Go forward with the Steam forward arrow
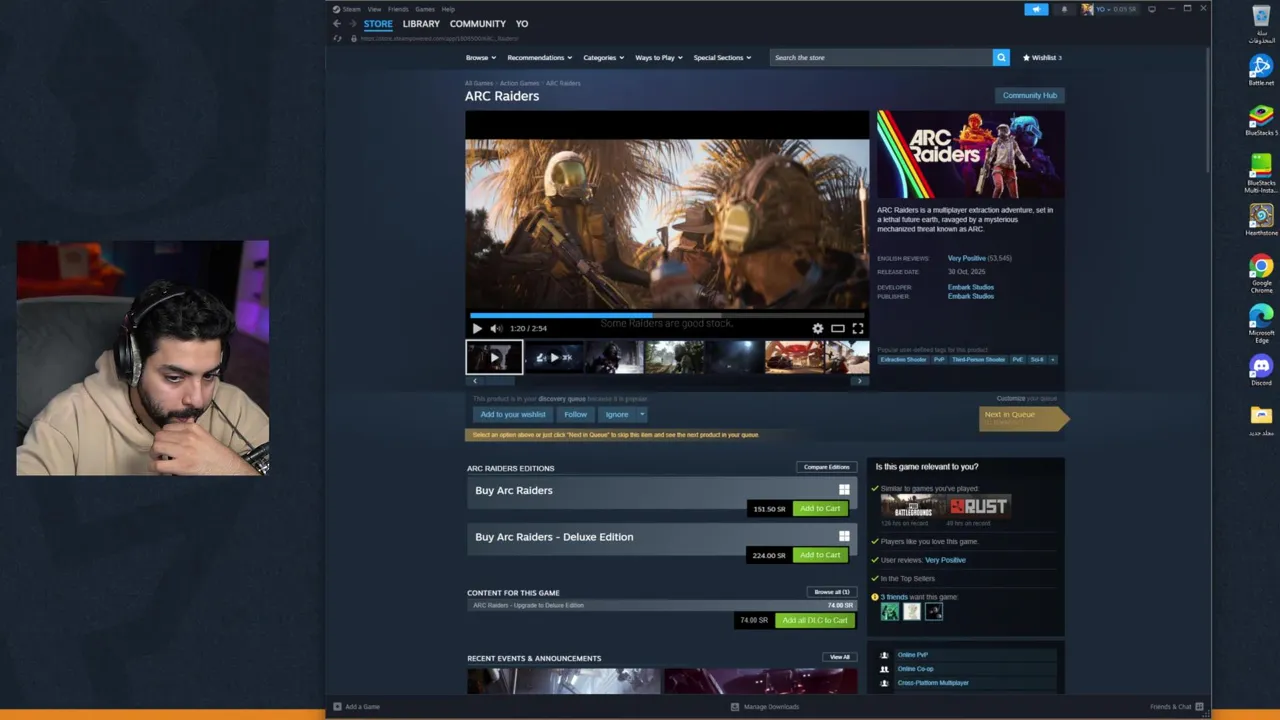Viewport: 1280px width, 720px height. 352,24
